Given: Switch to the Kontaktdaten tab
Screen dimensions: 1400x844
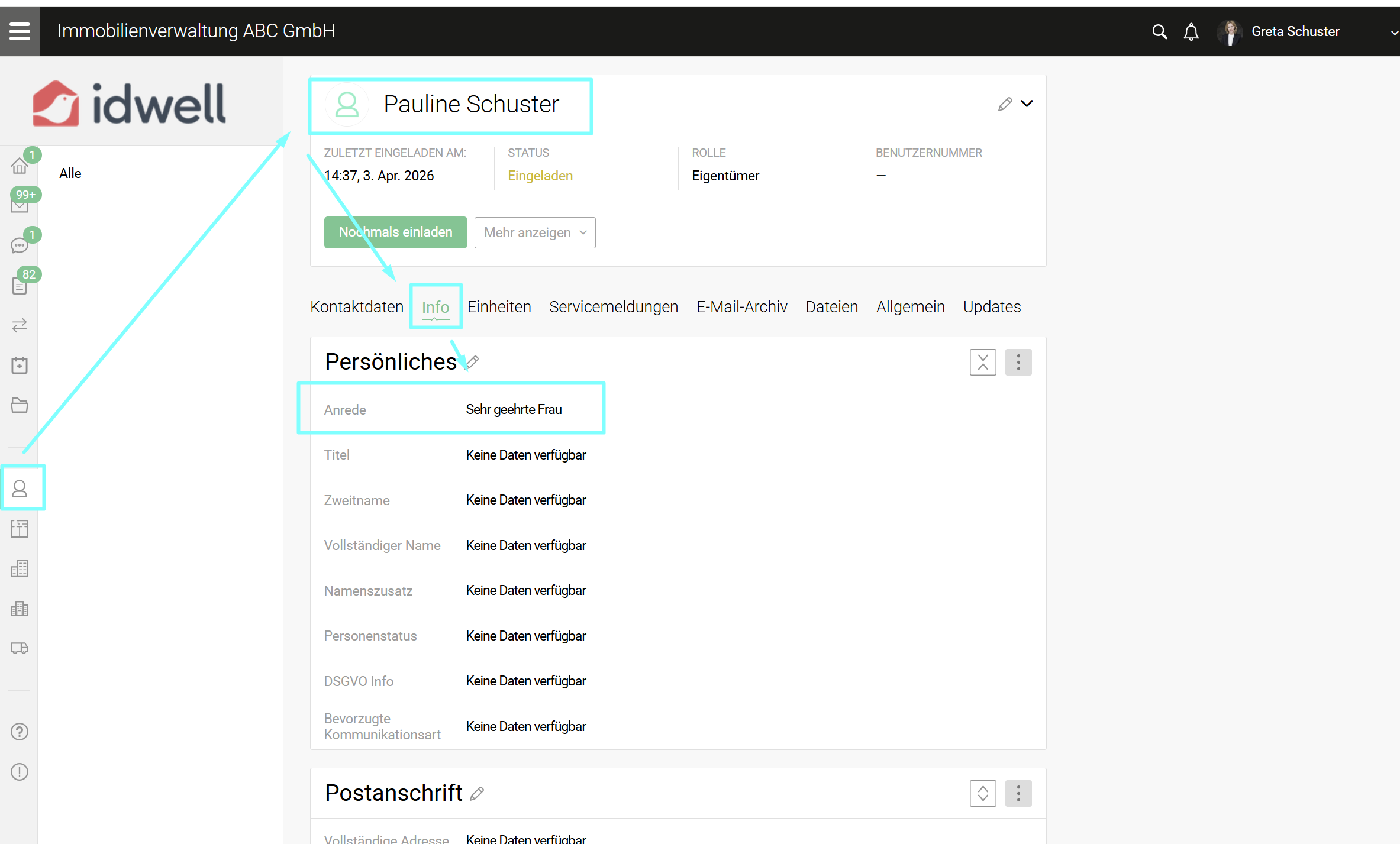Looking at the screenshot, I should [x=356, y=307].
